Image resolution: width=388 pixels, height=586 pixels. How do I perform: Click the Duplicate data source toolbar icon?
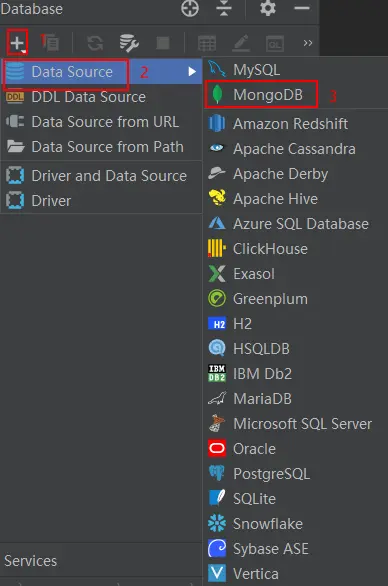click(50, 43)
